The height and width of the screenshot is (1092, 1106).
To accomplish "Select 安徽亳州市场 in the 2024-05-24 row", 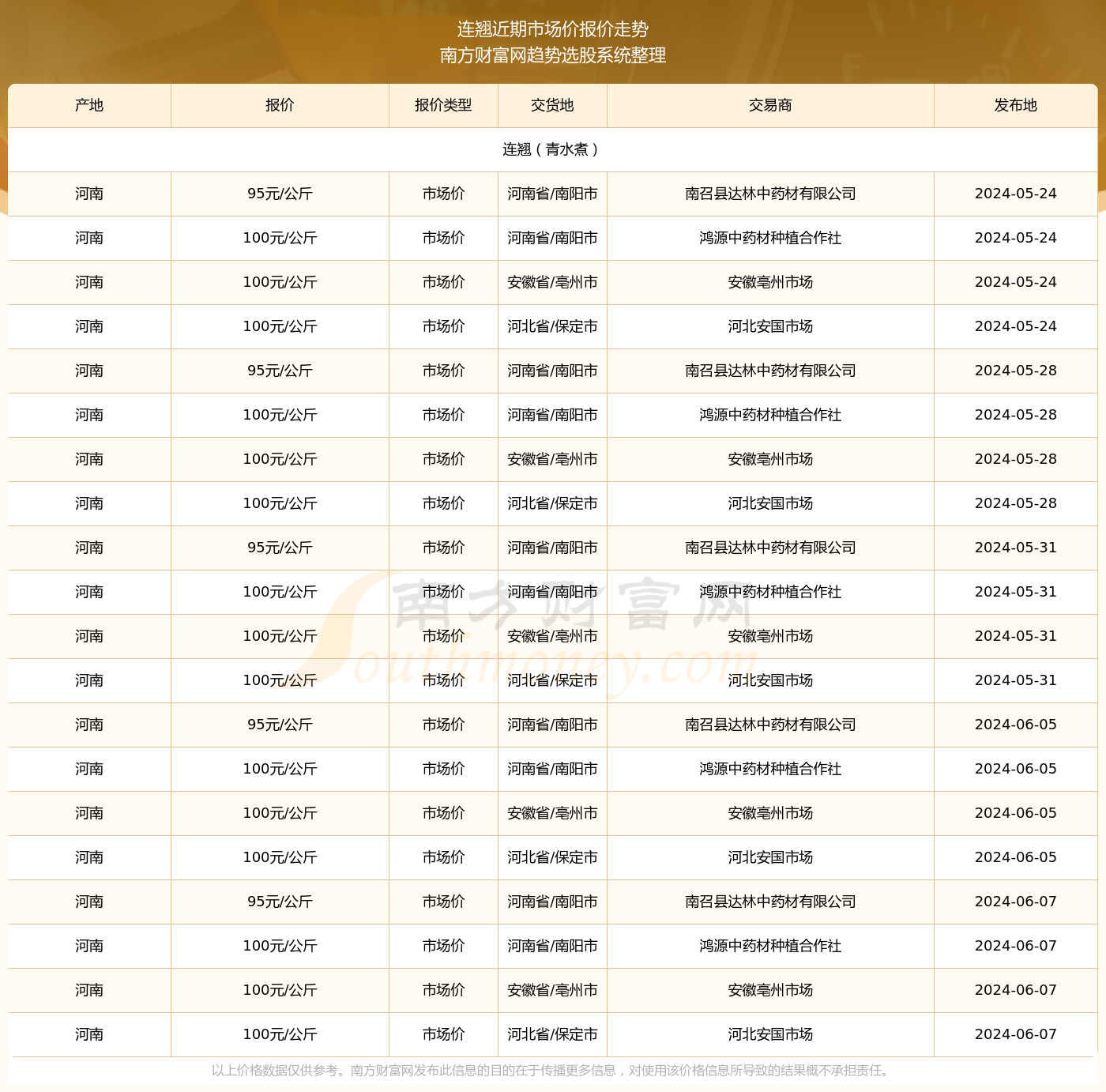I will coord(770,282).
